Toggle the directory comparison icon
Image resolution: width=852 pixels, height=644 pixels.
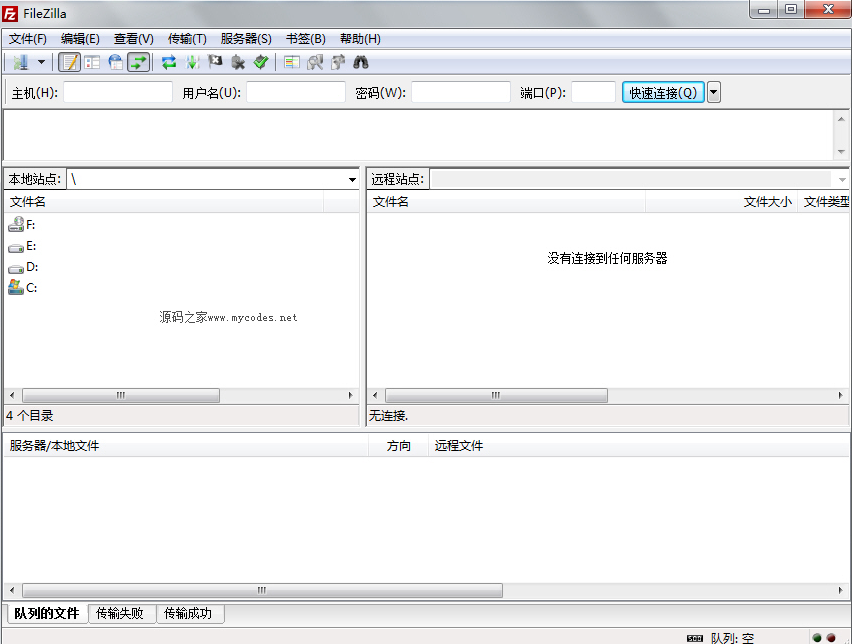pyautogui.click(x=315, y=62)
